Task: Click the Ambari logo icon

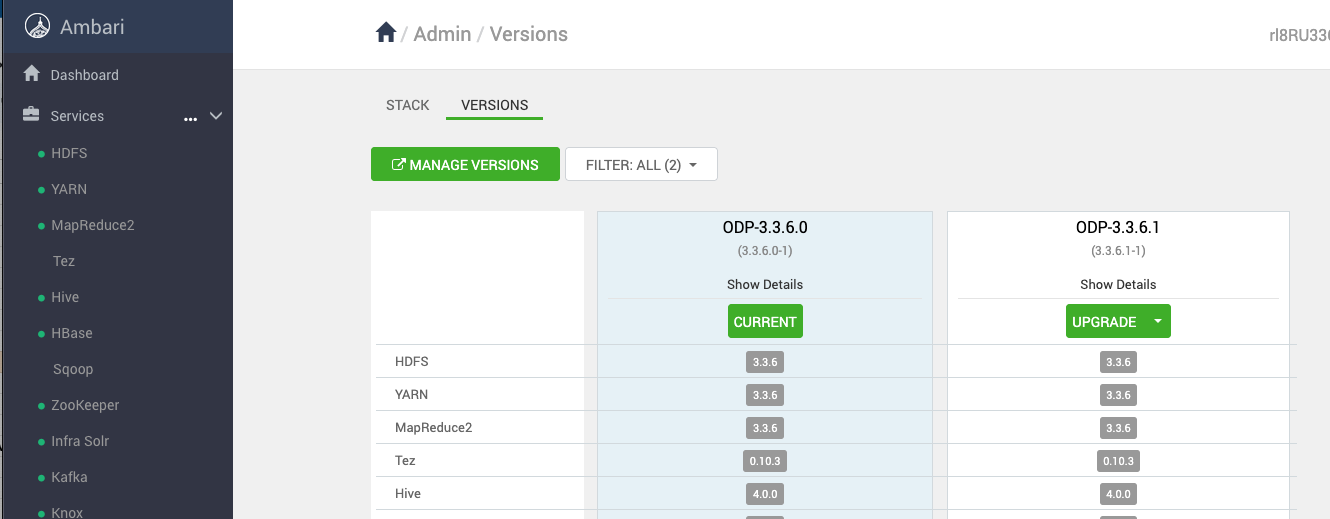Action: pos(37,27)
